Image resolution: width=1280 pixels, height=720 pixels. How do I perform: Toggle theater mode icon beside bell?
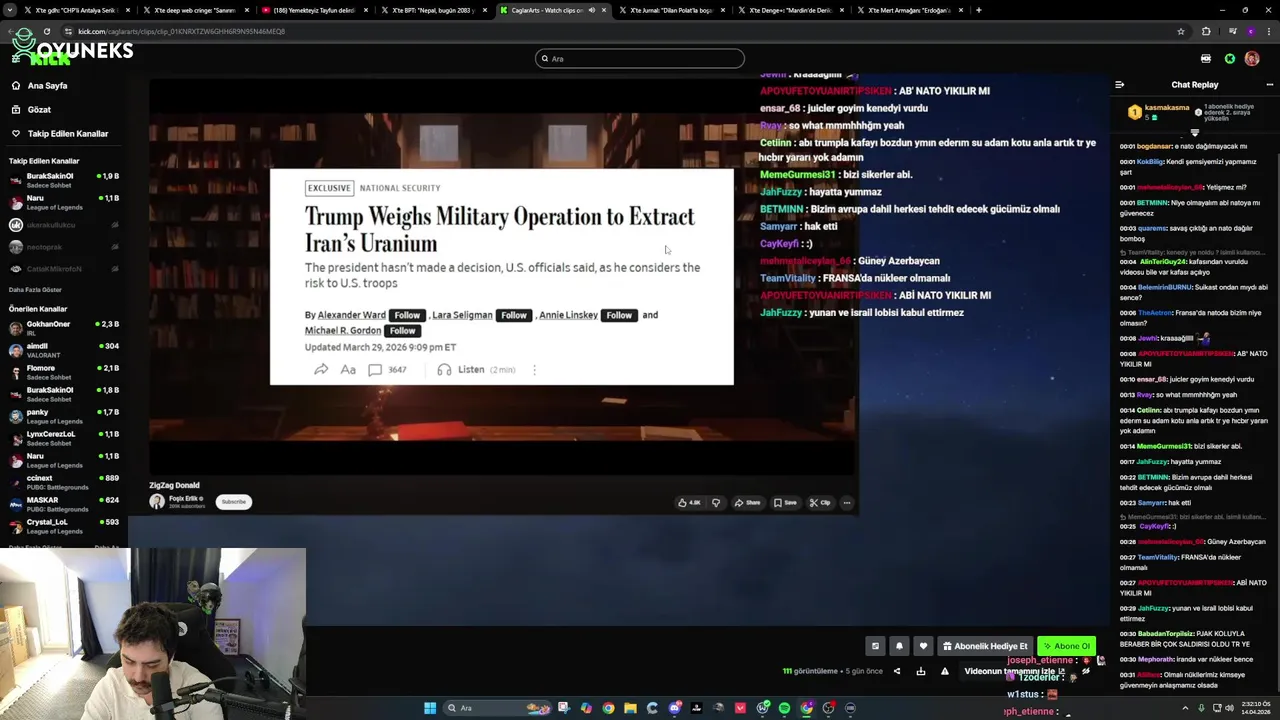(875, 646)
